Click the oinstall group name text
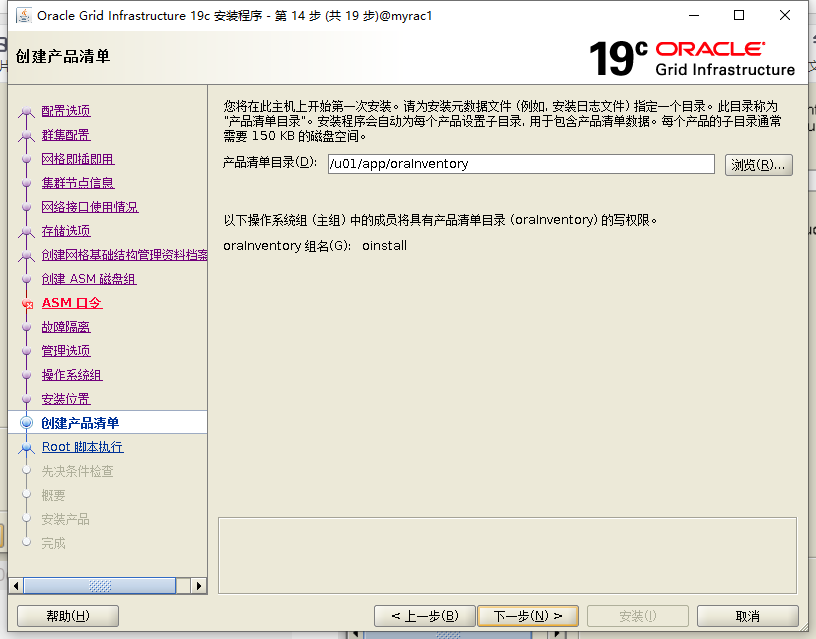 (x=385, y=246)
